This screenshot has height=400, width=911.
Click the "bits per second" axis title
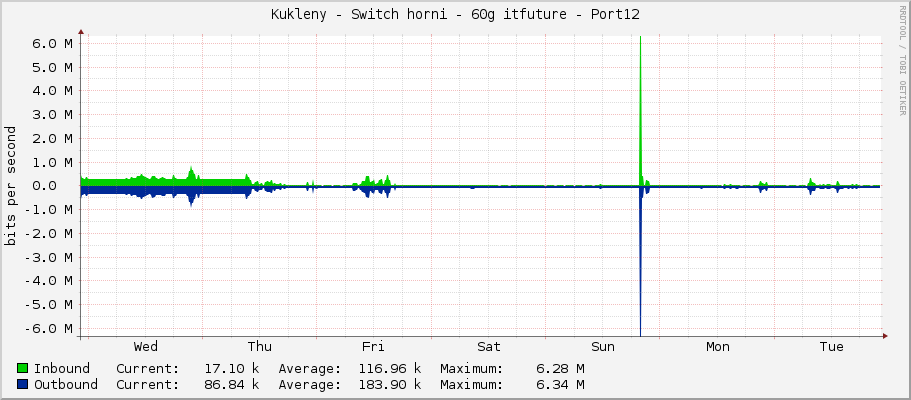point(10,186)
